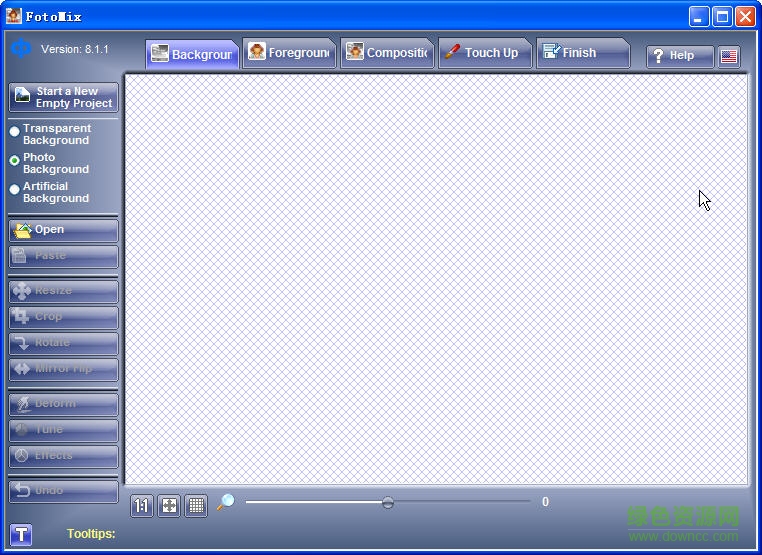762x555 pixels.
Task: Click Start a New Empty Project
Action: click(x=64, y=97)
